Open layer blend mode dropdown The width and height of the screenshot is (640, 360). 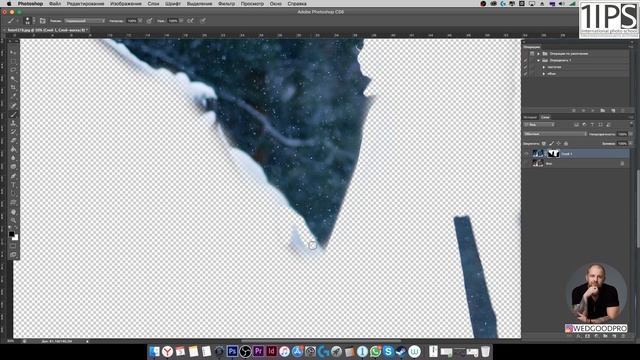tap(556, 134)
